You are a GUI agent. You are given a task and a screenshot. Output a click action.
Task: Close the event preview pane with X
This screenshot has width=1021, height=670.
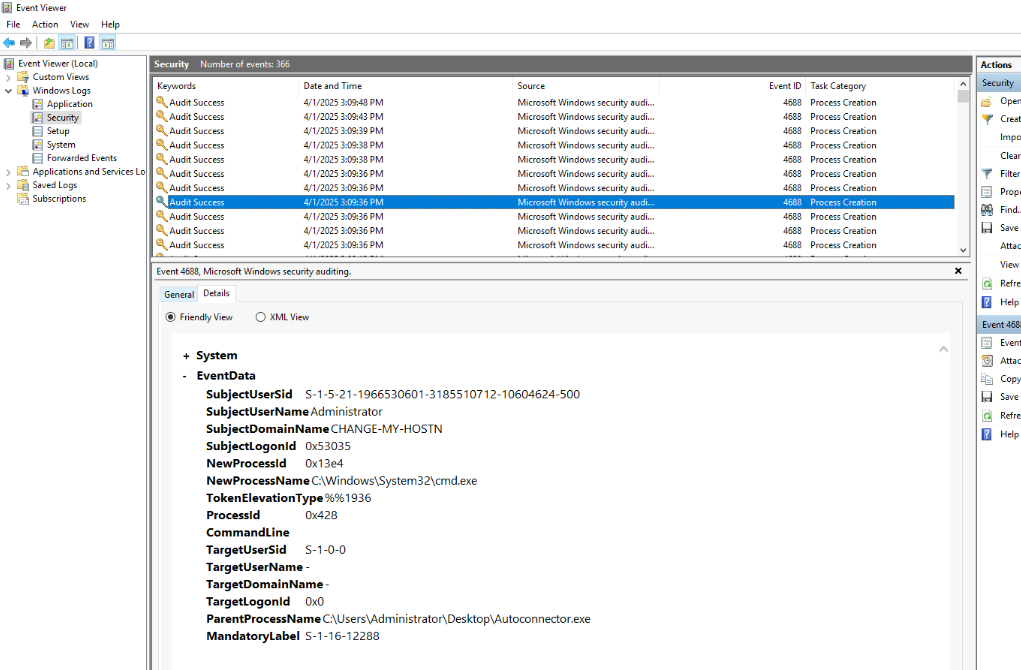click(958, 271)
